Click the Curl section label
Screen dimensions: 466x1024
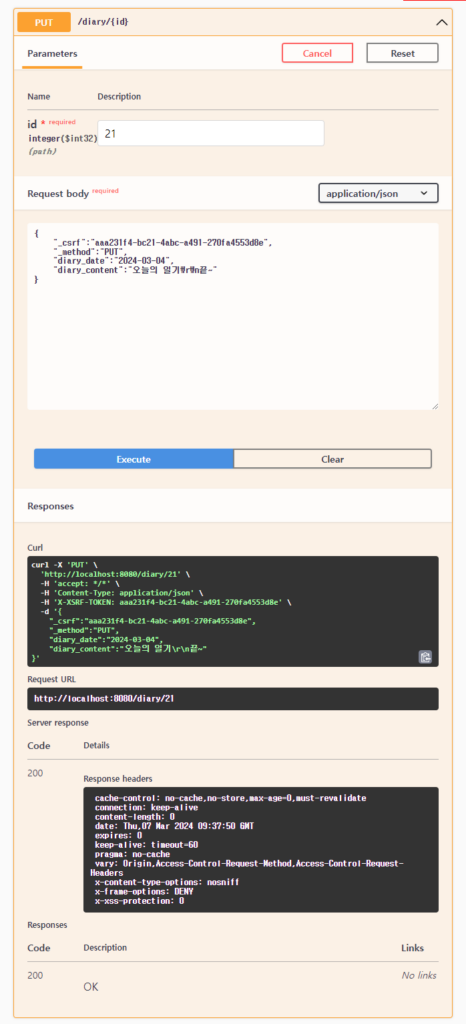[x=35, y=547]
